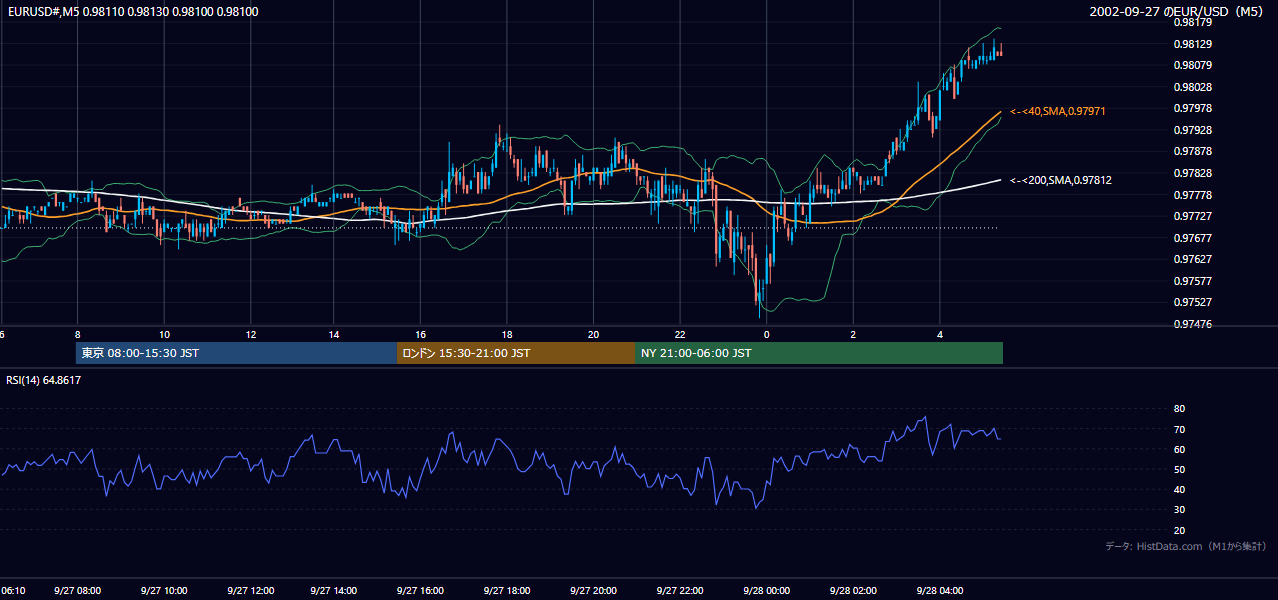Select the 200 SMA 0.97812 label
The width and height of the screenshot is (1278, 600).
1061,180
